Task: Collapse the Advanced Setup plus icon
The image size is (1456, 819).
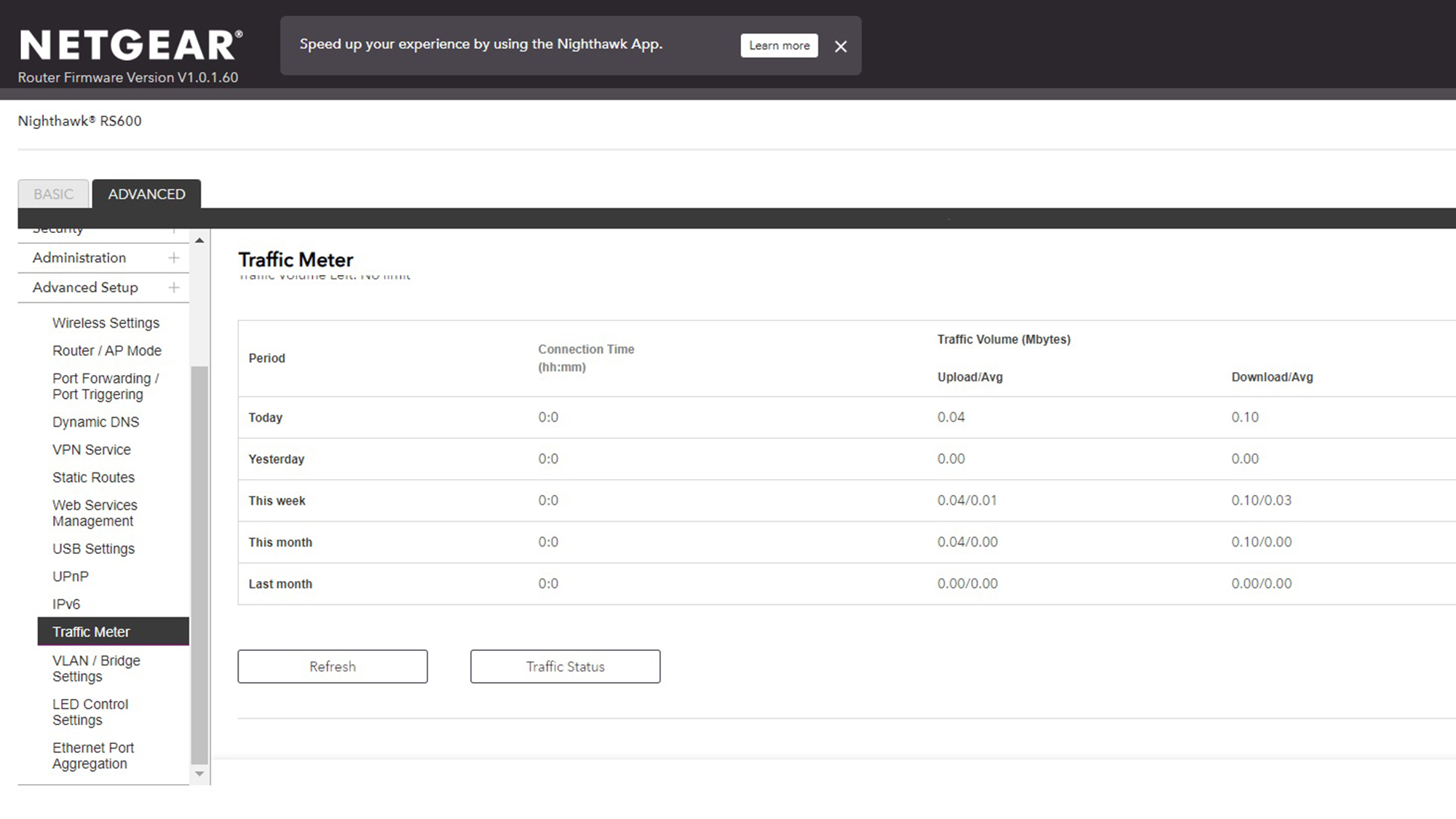Action: click(x=173, y=288)
